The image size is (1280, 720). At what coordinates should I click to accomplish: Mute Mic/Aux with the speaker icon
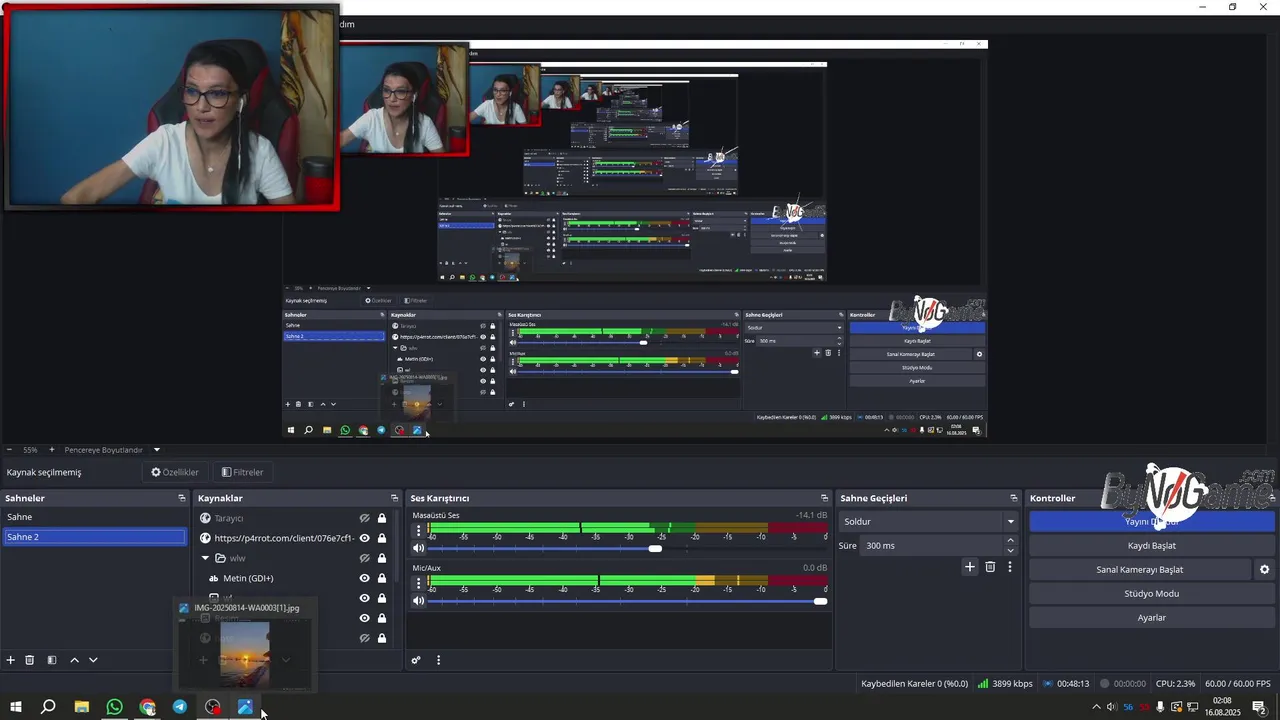pos(419,600)
